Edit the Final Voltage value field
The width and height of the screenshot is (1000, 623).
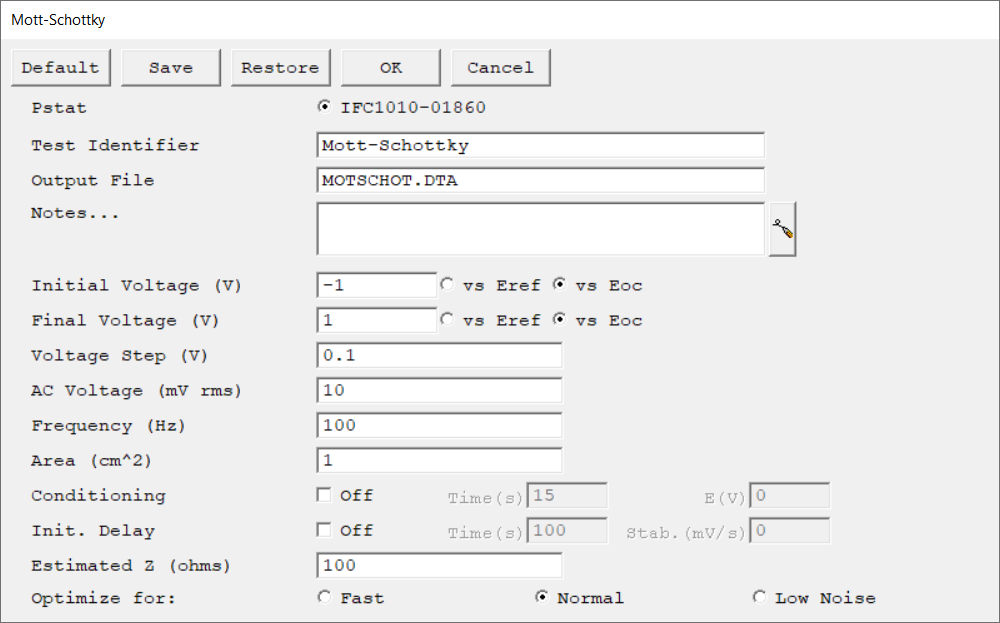click(376, 320)
